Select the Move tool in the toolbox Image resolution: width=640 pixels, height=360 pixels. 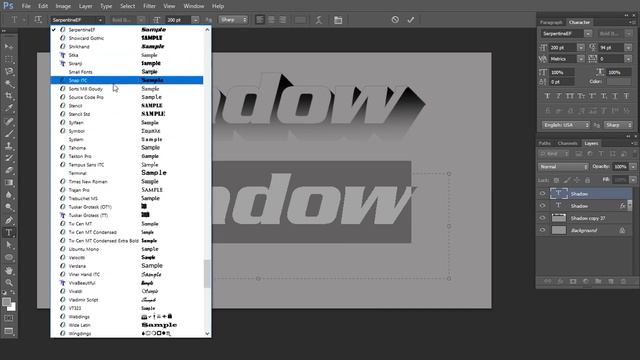[9, 47]
